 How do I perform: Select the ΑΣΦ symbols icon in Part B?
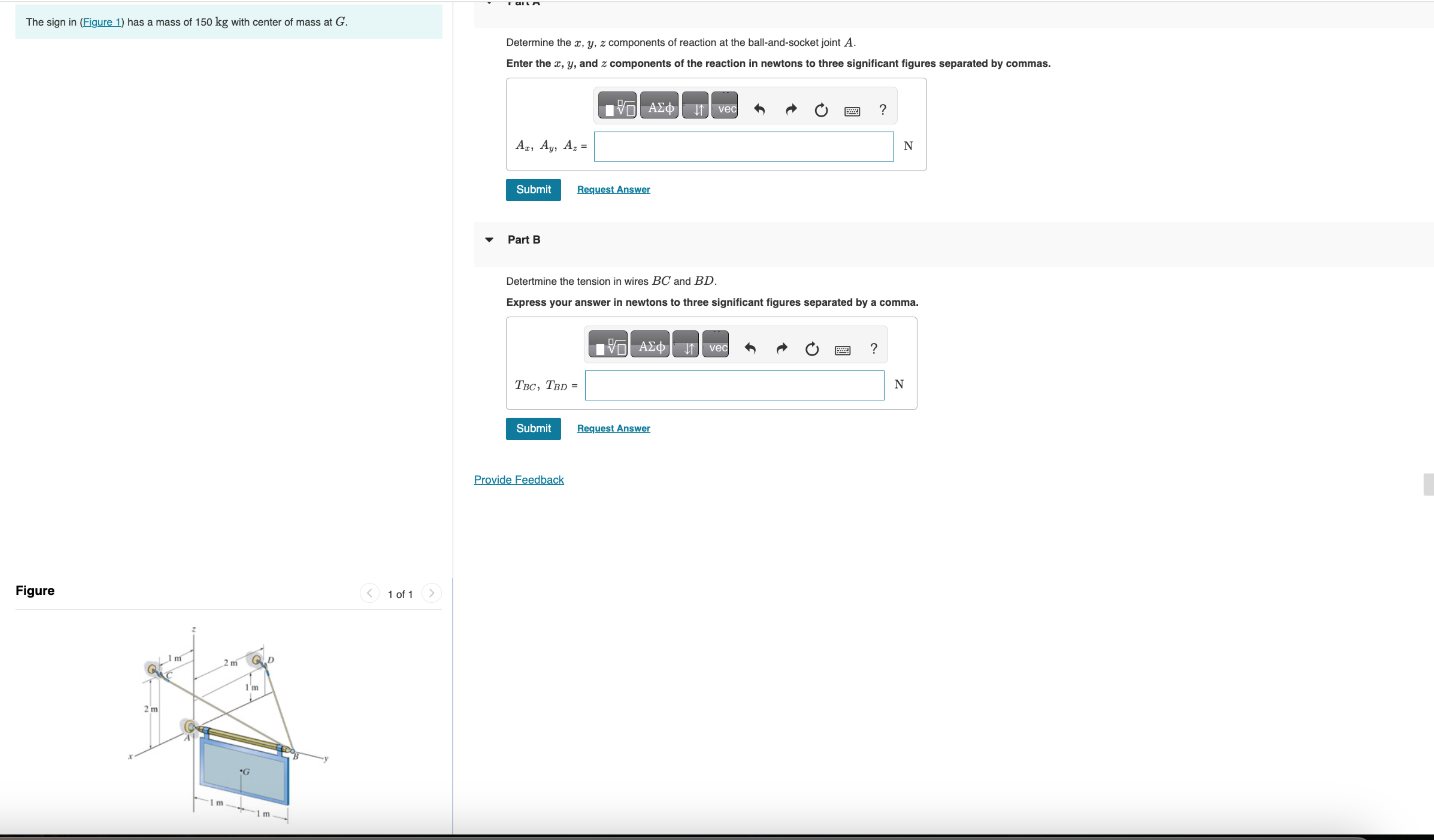click(x=649, y=345)
